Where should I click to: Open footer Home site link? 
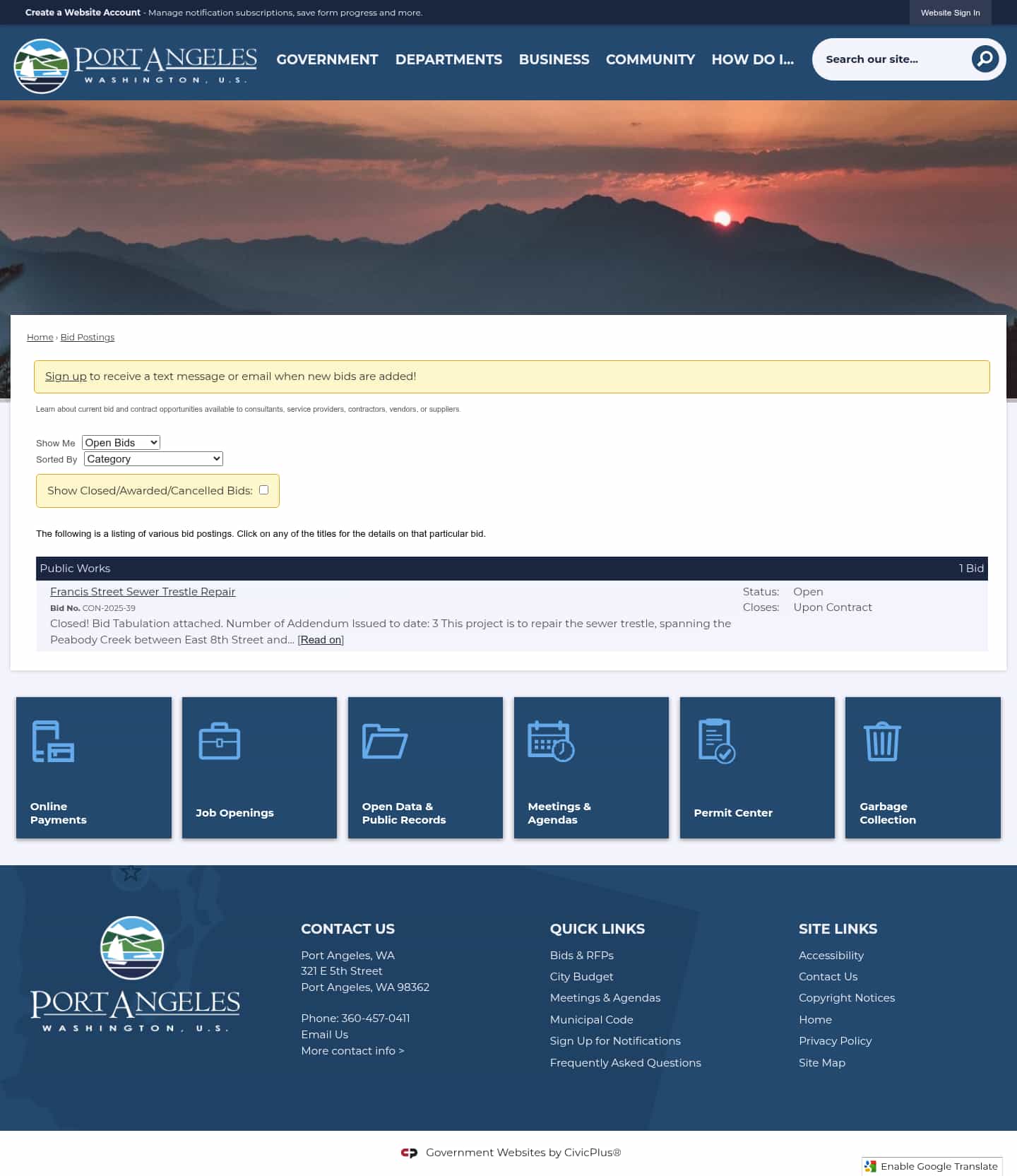point(815,1020)
